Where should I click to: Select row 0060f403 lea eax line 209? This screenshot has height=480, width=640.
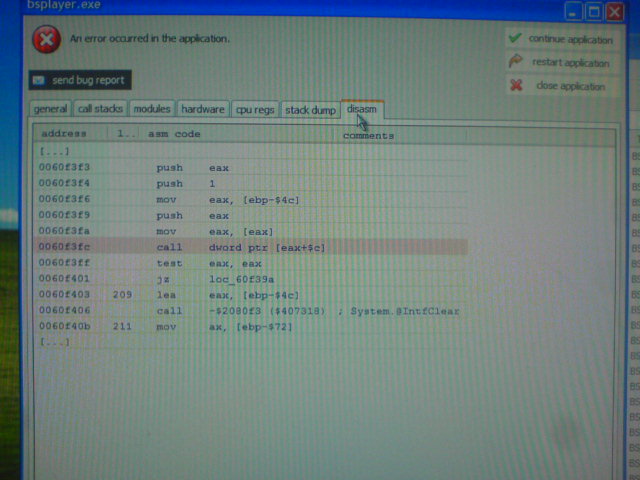click(x=251, y=295)
